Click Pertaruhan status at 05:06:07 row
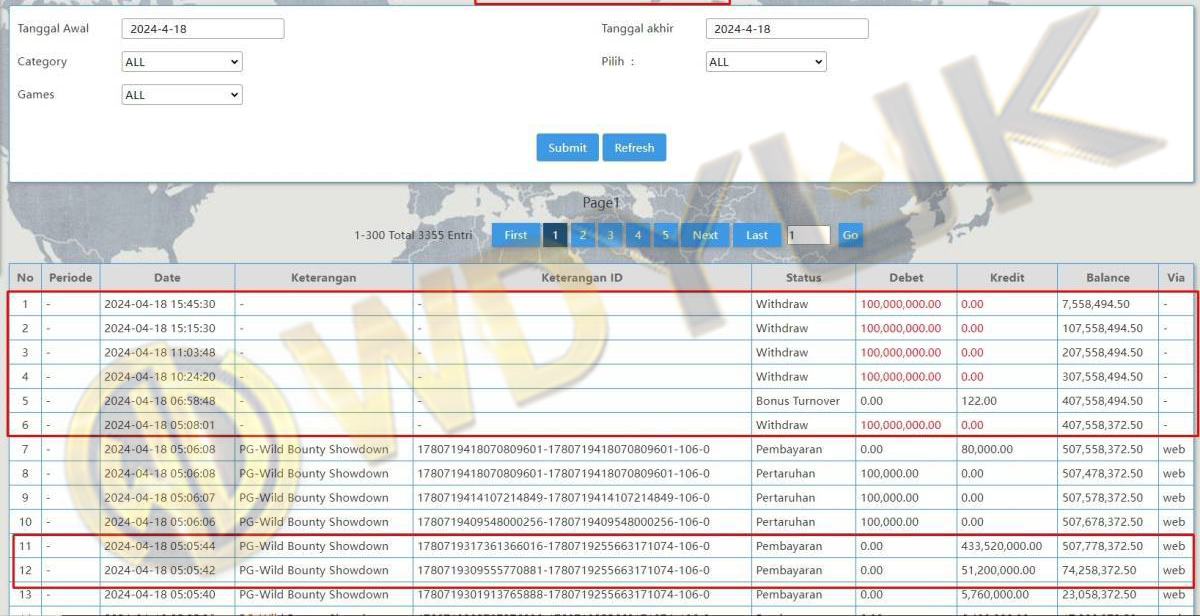 point(785,497)
